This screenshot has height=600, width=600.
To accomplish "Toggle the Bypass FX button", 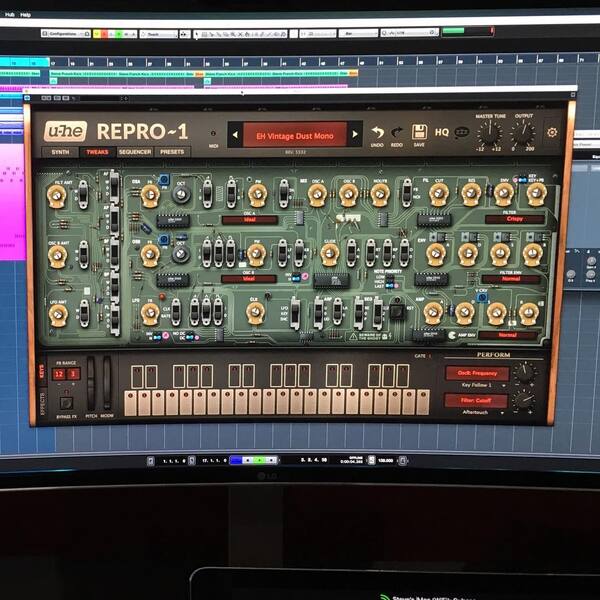I will [x=67, y=403].
